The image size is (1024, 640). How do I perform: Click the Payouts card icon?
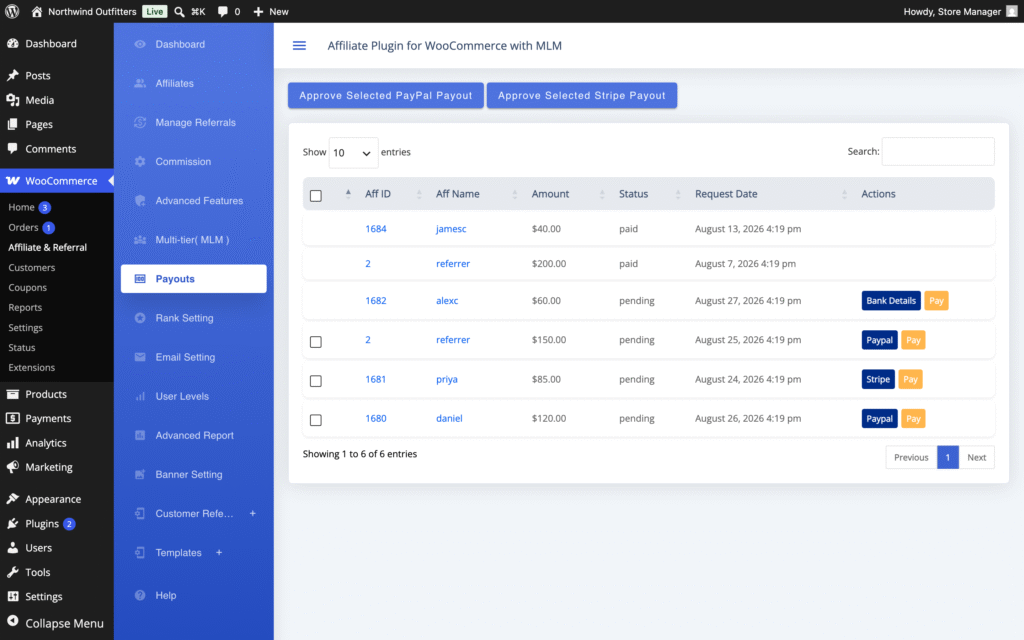140,279
